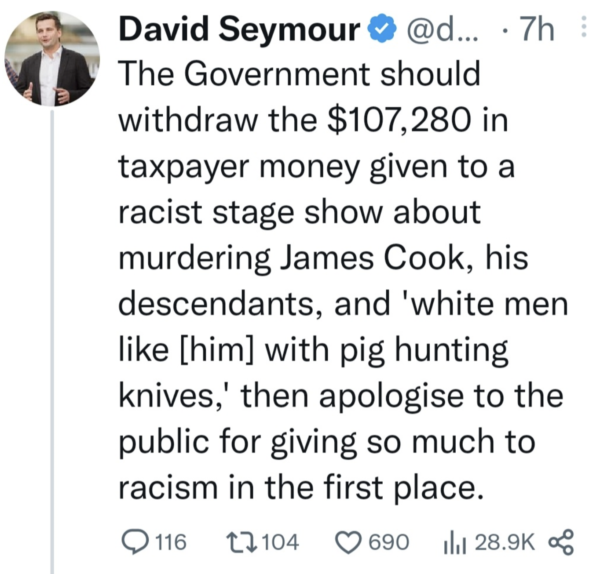Click the 104 retweets count
Image resolution: width=600 pixels, height=574 pixels.
(279, 543)
